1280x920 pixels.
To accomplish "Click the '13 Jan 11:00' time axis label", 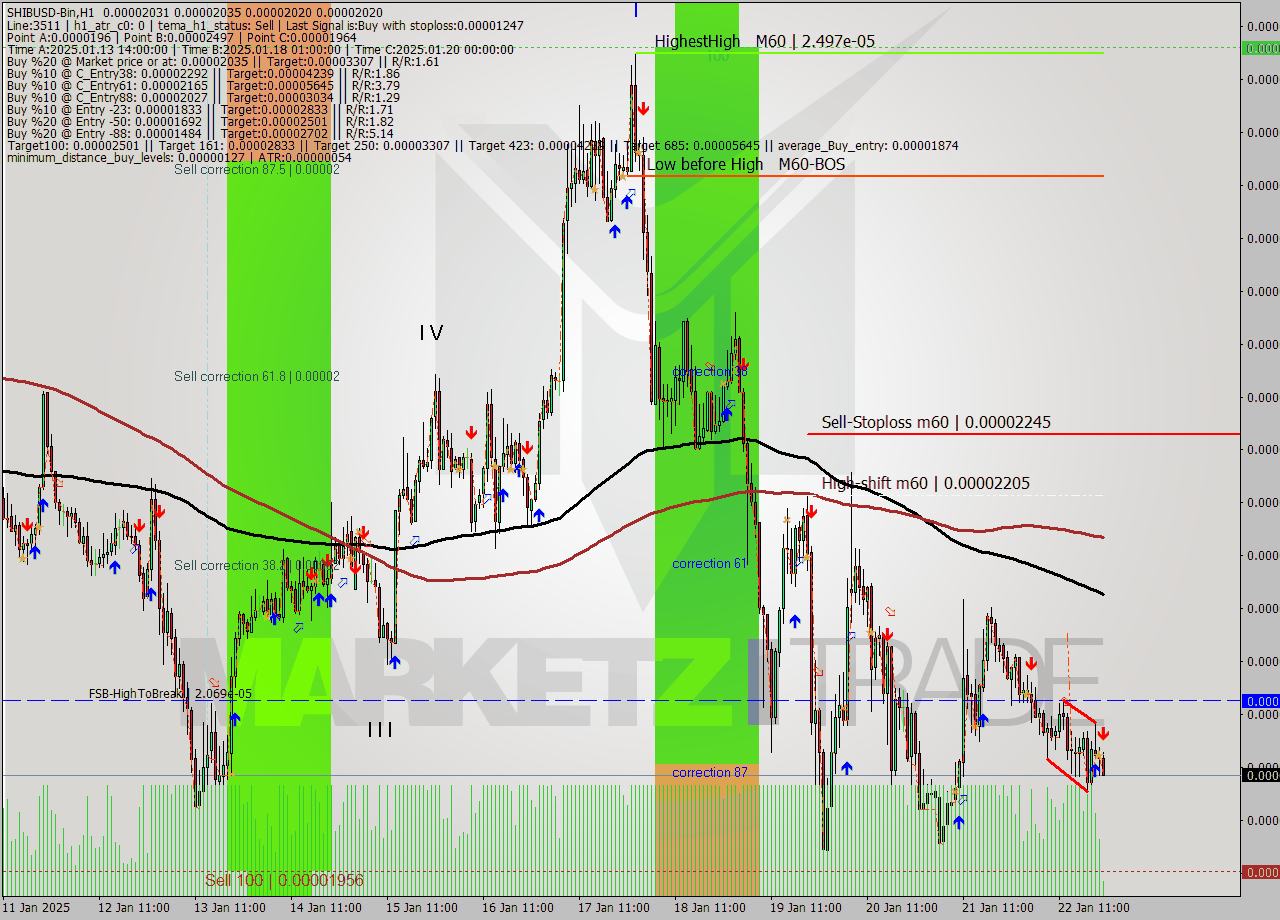I will (229, 908).
